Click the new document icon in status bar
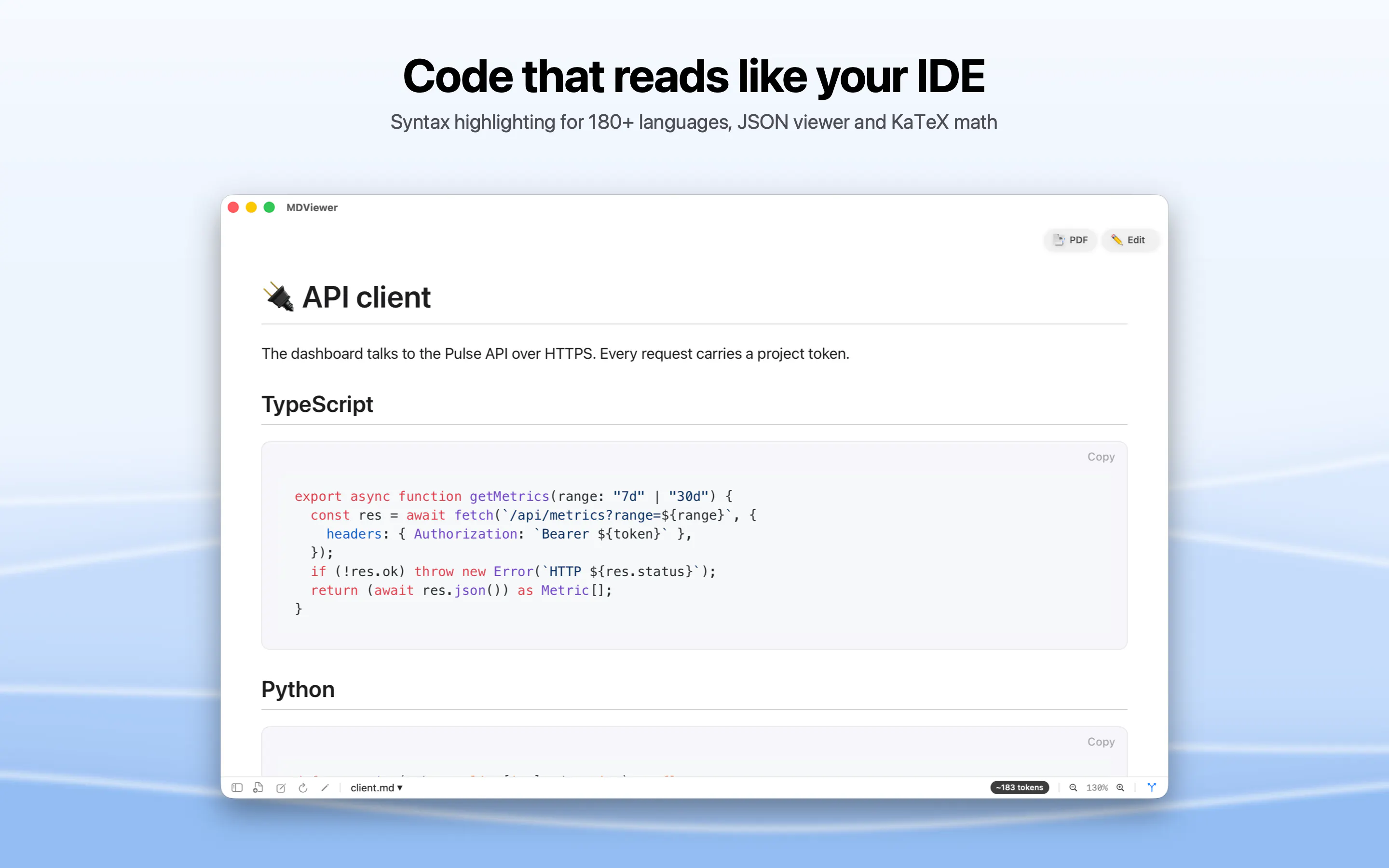Image resolution: width=1389 pixels, height=868 pixels. coord(259,787)
